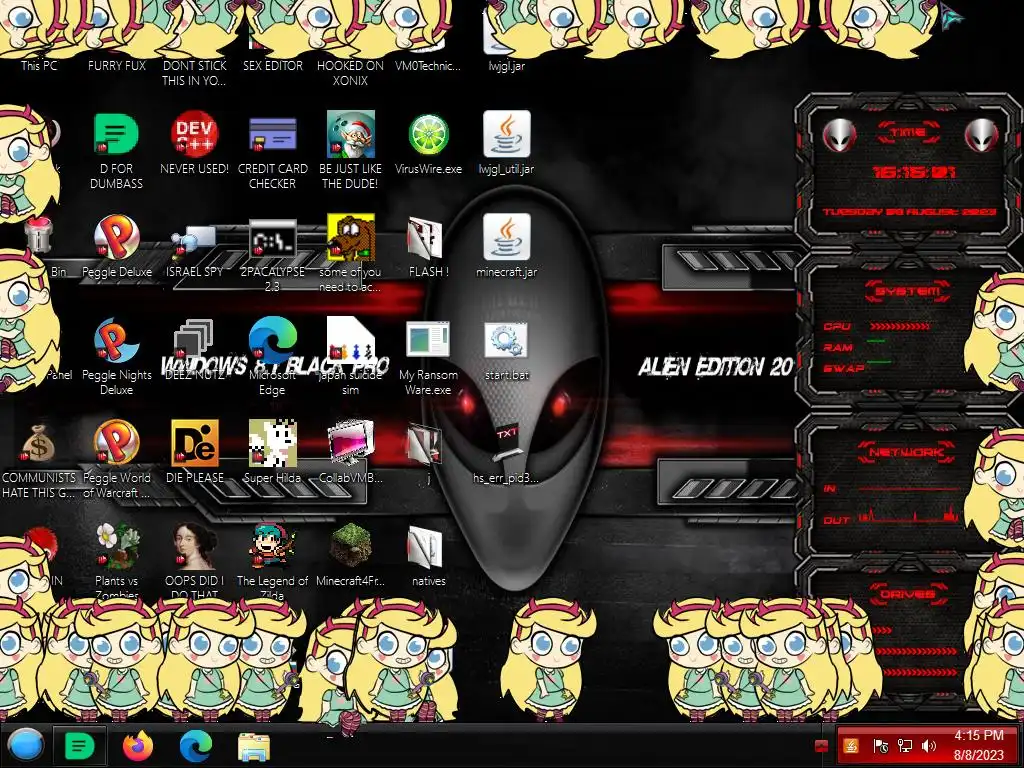Launch Firefox from the taskbar

138,746
